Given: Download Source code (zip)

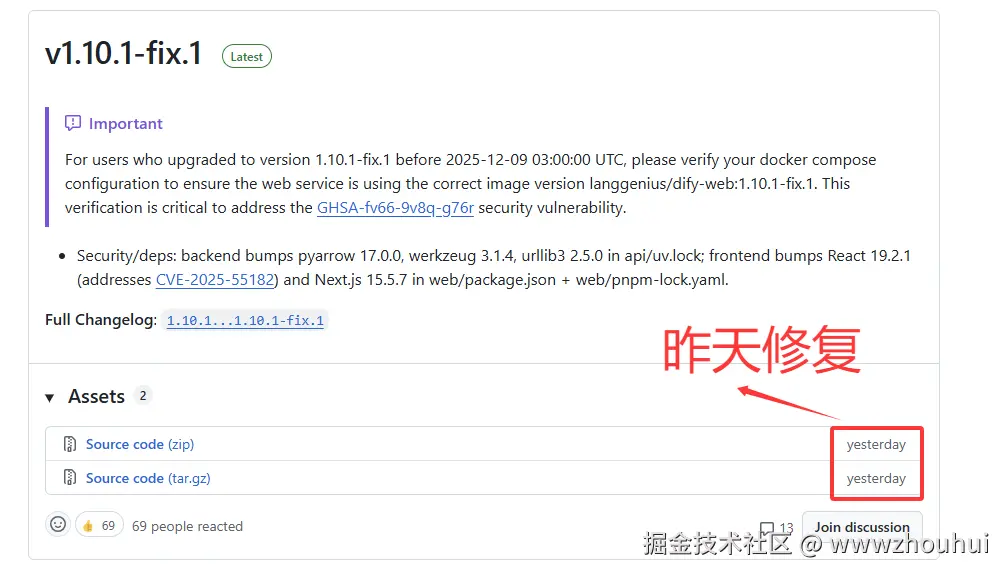Looking at the screenshot, I should tap(140, 444).
